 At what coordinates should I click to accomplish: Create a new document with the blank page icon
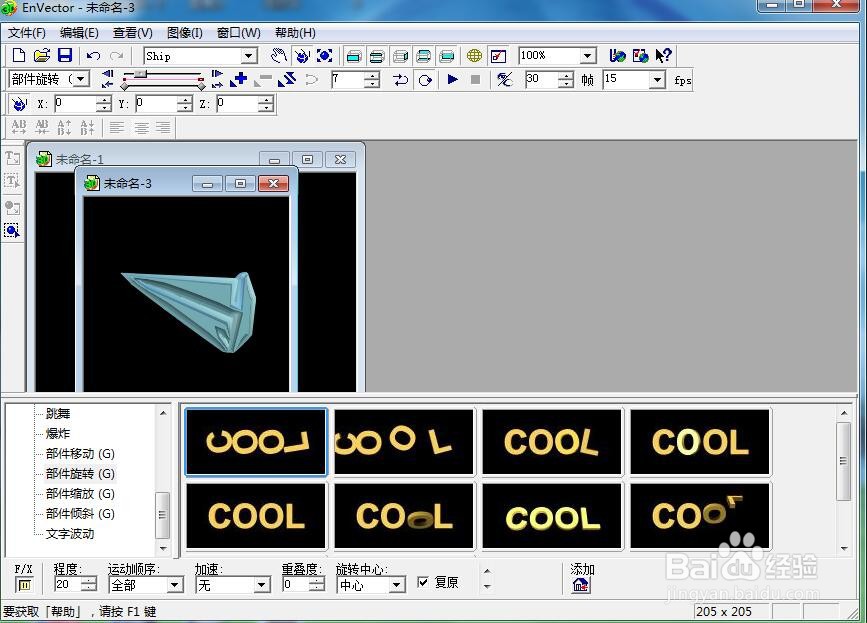pos(19,55)
